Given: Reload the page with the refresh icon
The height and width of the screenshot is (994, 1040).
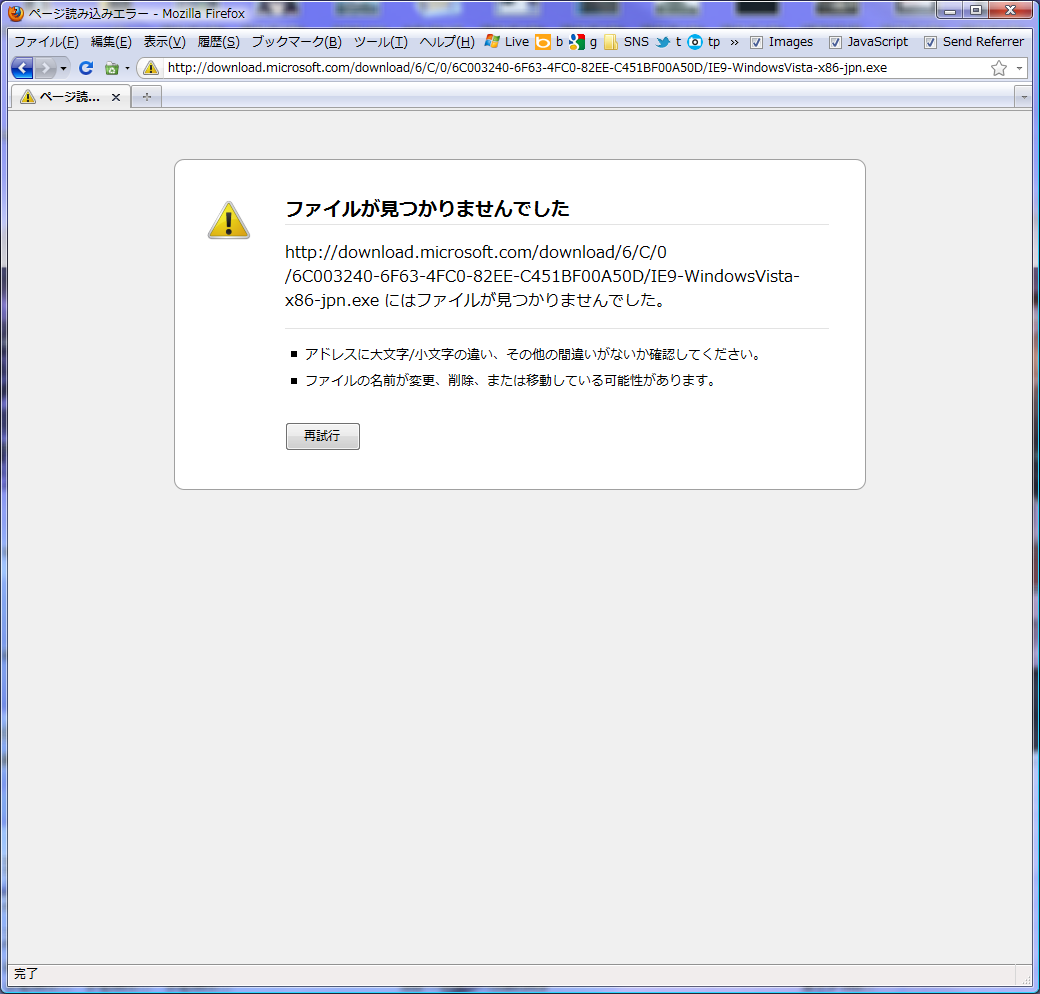Looking at the screenshot, I should 86,68.
